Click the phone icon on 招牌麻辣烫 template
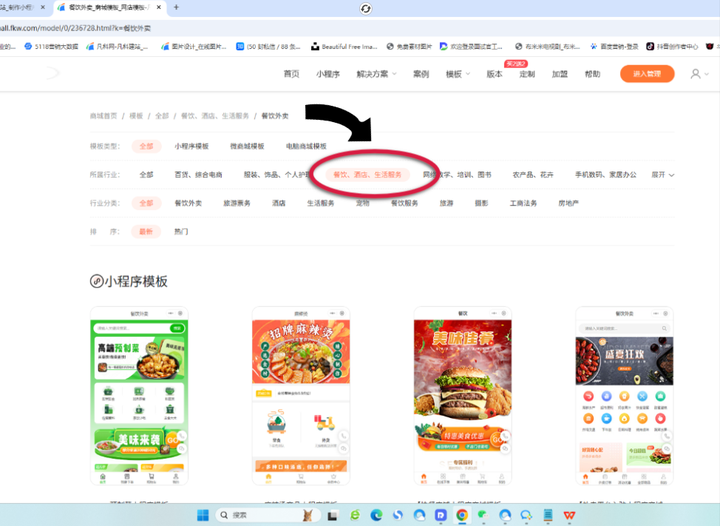The width and height of the screenshot is (720, 526). tap(343, 435)
